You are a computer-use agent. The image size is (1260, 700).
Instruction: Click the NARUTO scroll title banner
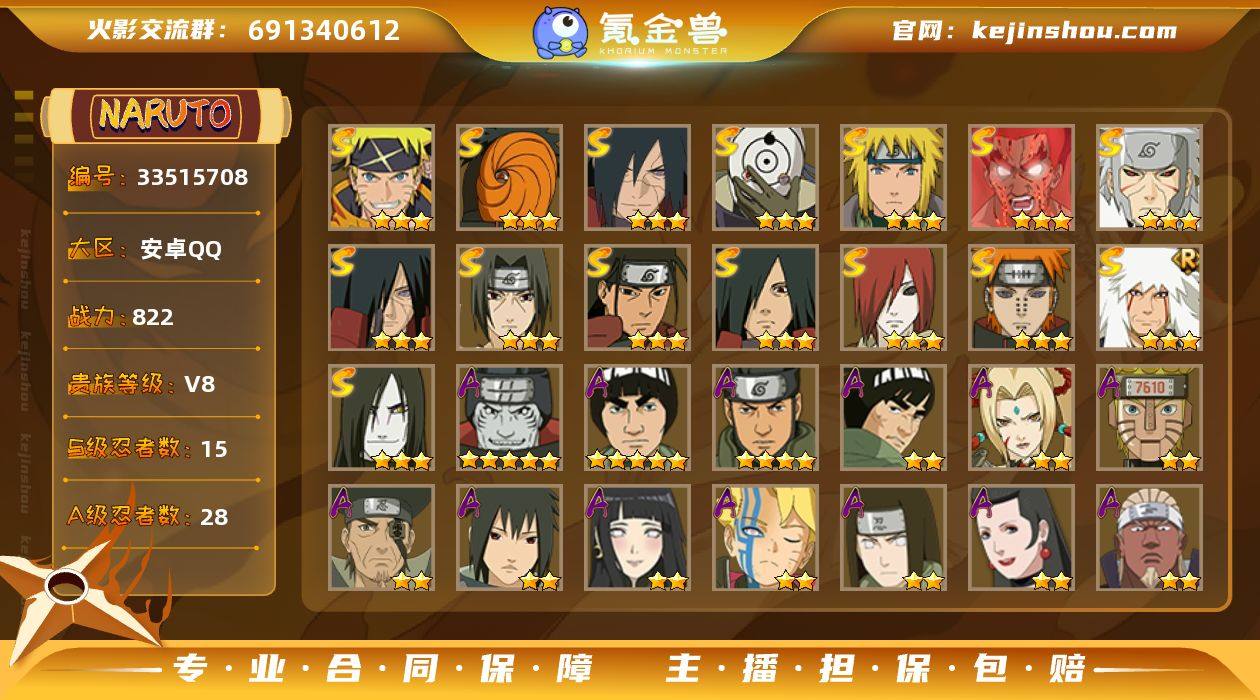coord(166,115)
